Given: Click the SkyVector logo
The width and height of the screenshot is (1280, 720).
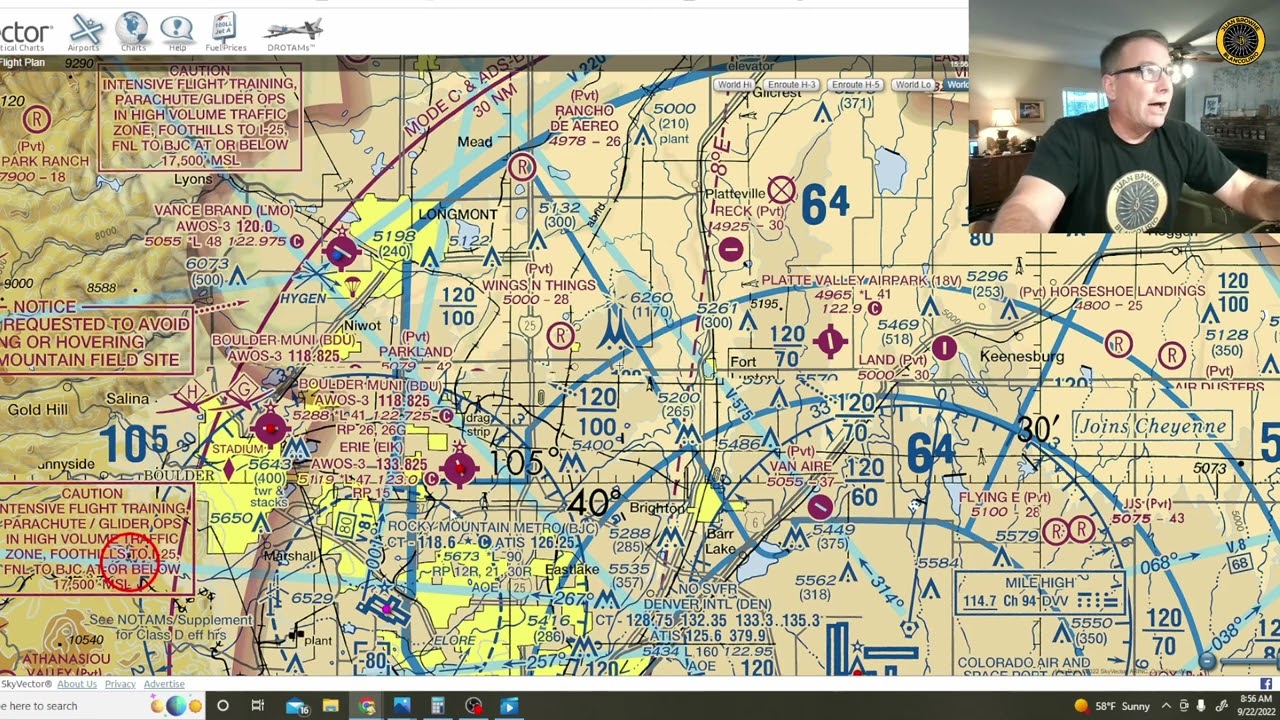Looking at the screenshot, I should (26, 34).
